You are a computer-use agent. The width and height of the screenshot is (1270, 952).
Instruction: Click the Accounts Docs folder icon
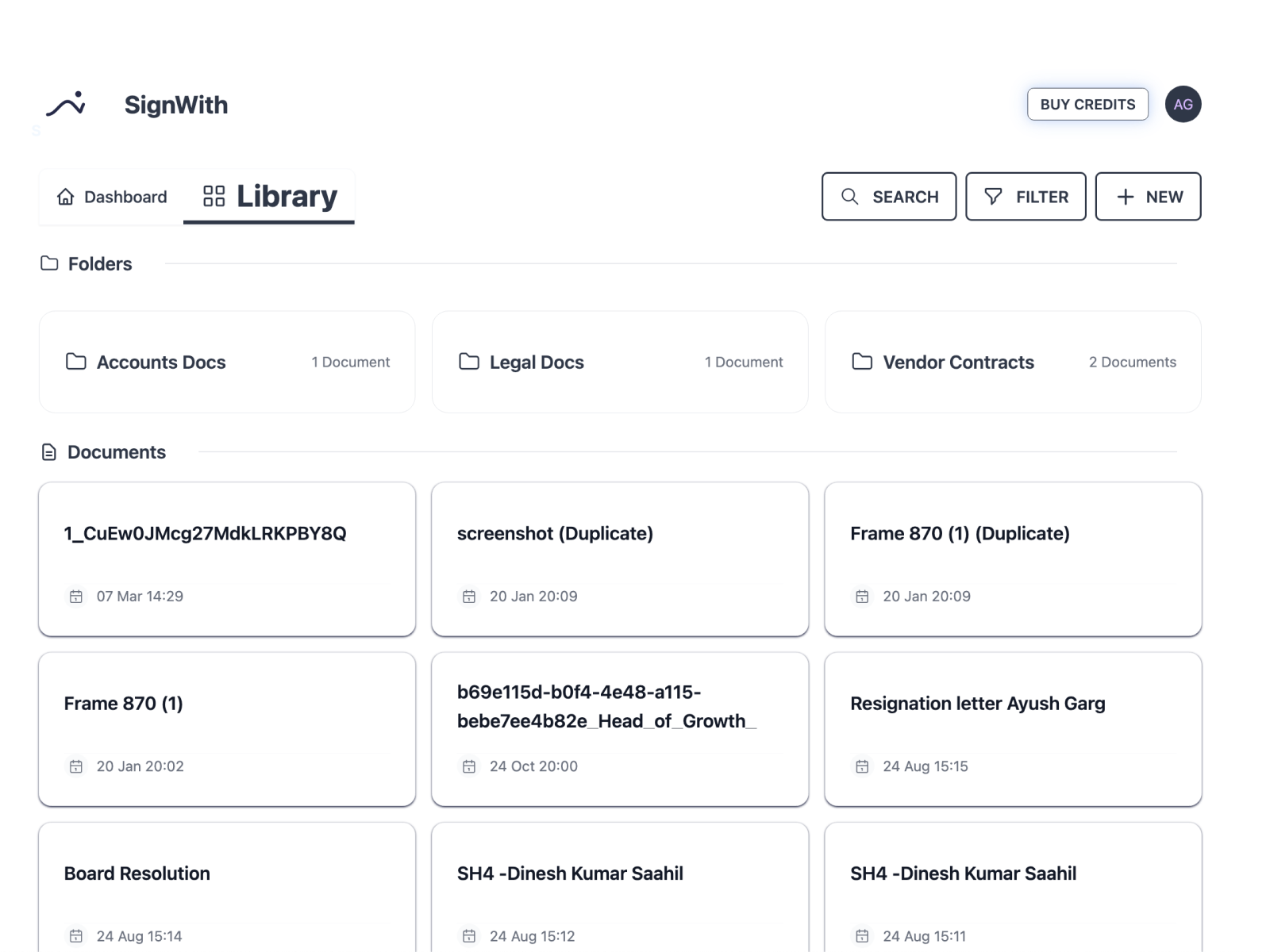76,362
